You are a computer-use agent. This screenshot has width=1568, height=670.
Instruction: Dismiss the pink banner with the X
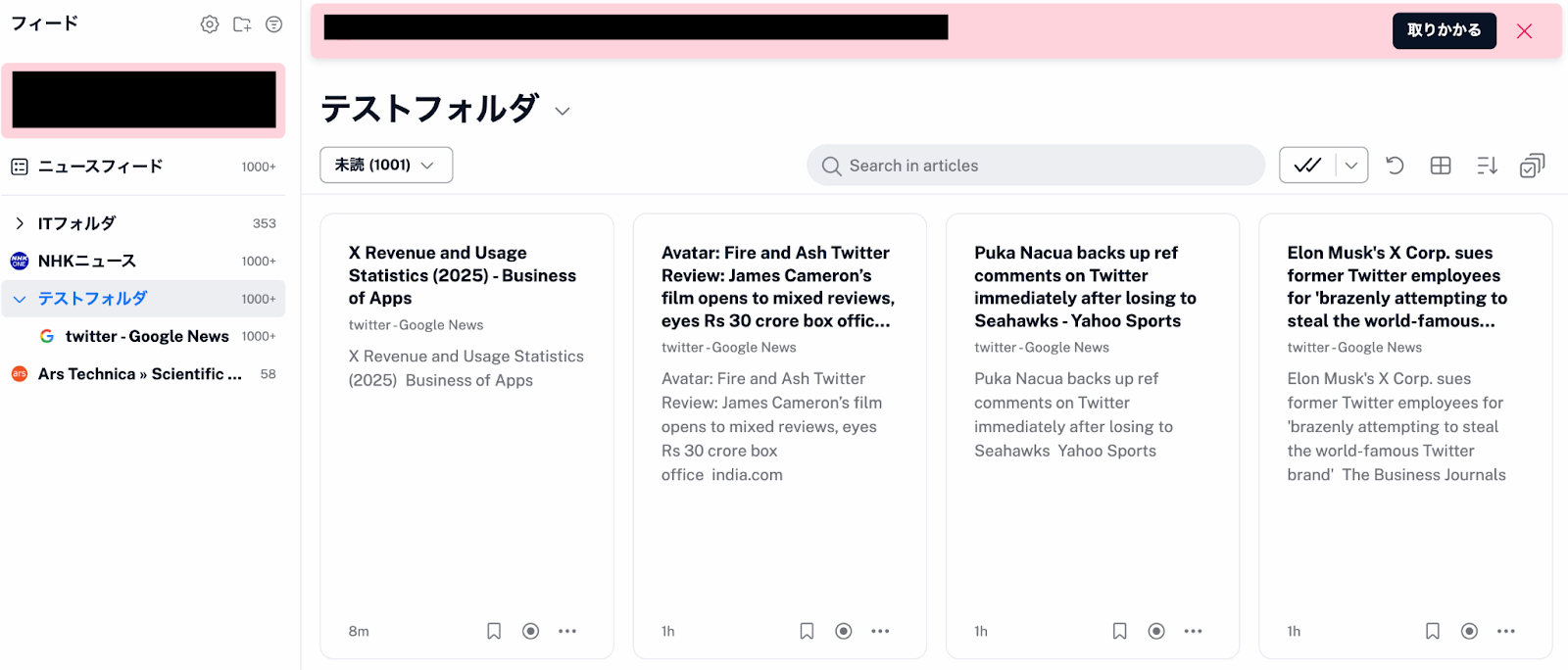[x=1524, y=31]
